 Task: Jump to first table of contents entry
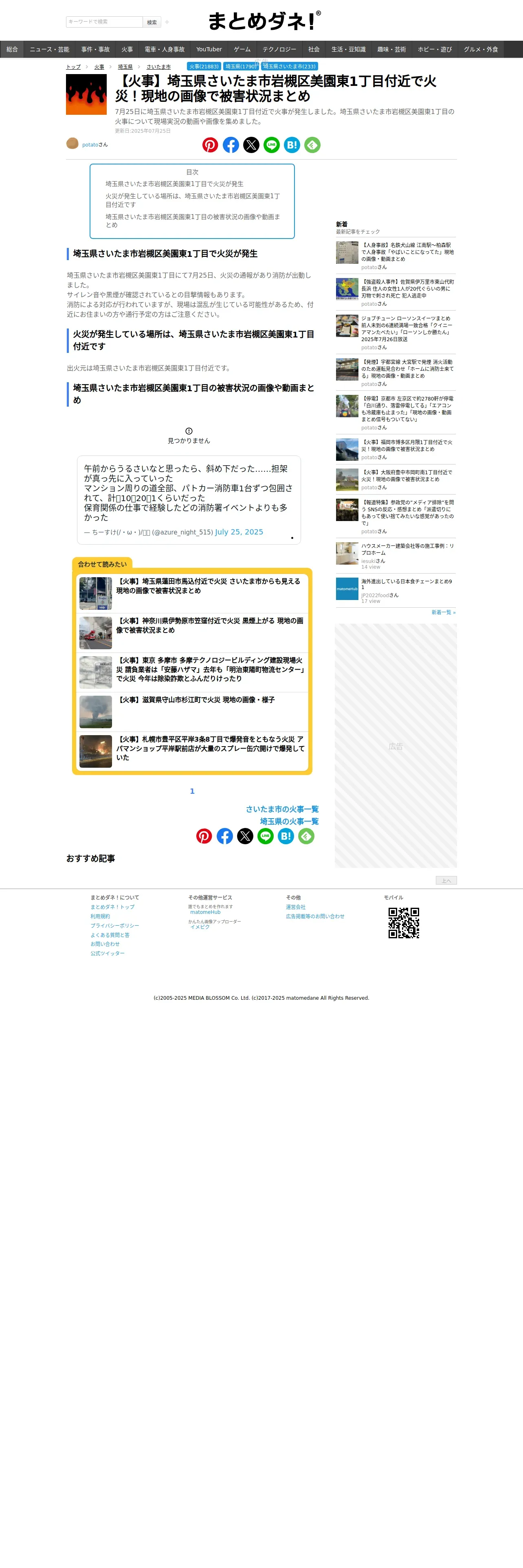pos(174,184)
